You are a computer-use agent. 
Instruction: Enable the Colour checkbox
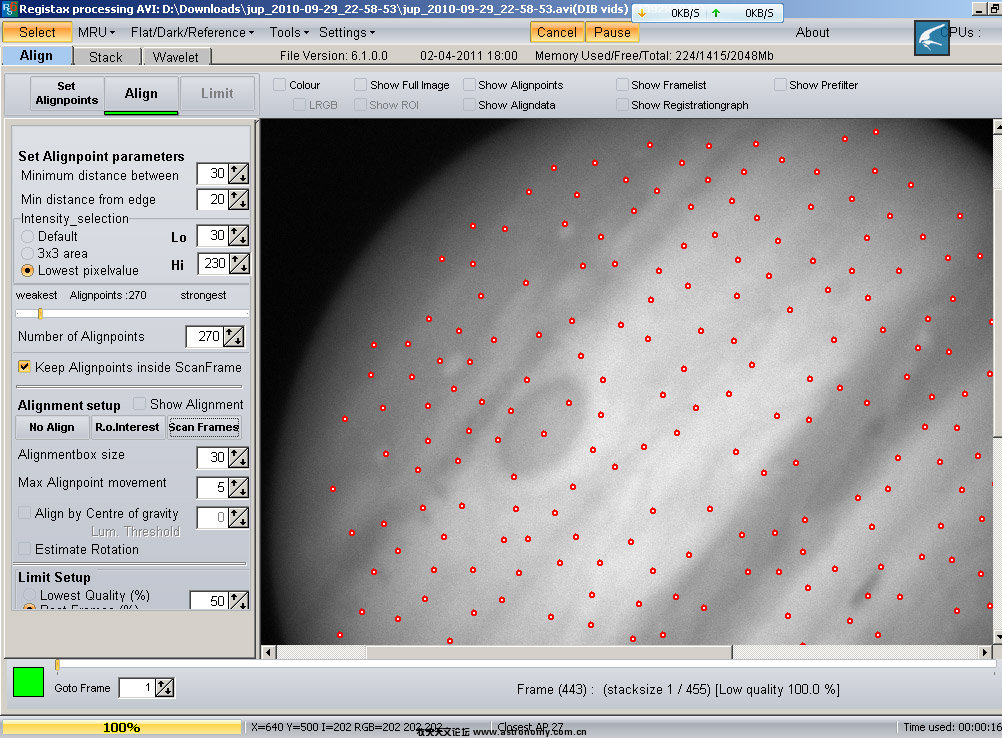(x=280, y=85)
